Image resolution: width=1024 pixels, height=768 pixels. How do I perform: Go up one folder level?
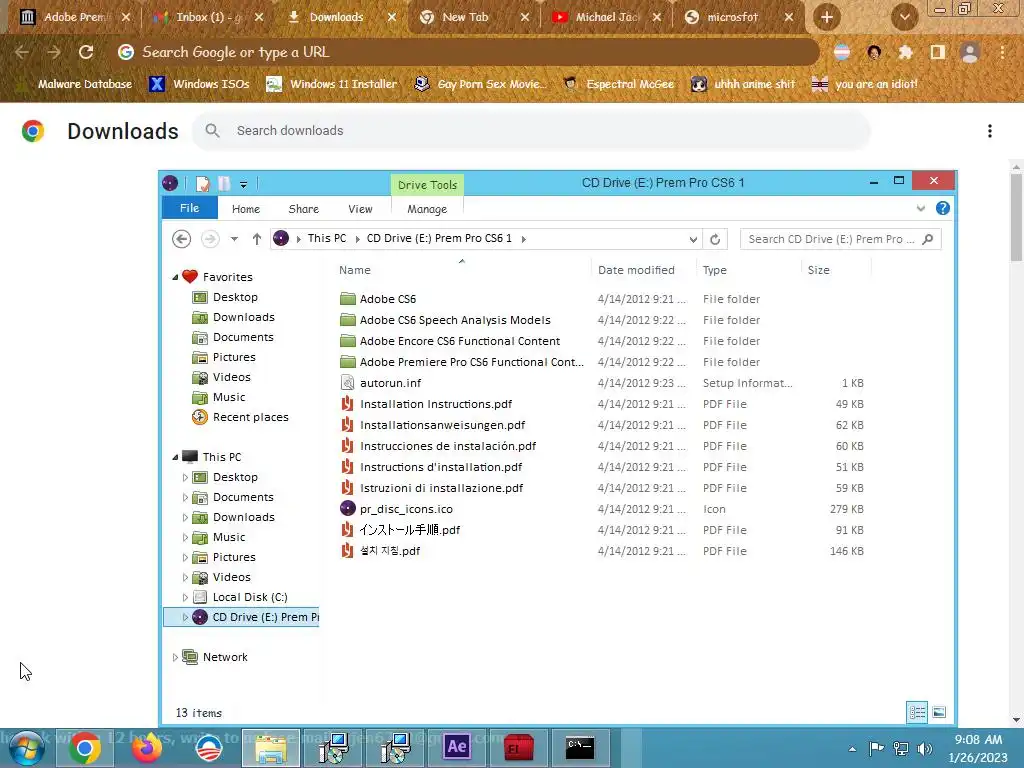click(x=257, y=239)
